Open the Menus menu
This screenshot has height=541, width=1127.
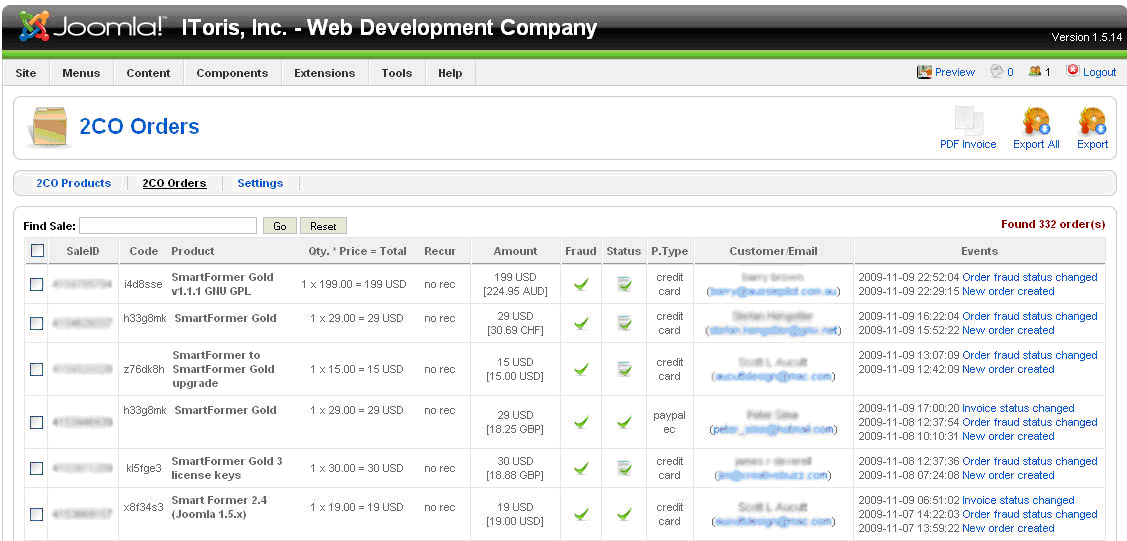(81, 73)
